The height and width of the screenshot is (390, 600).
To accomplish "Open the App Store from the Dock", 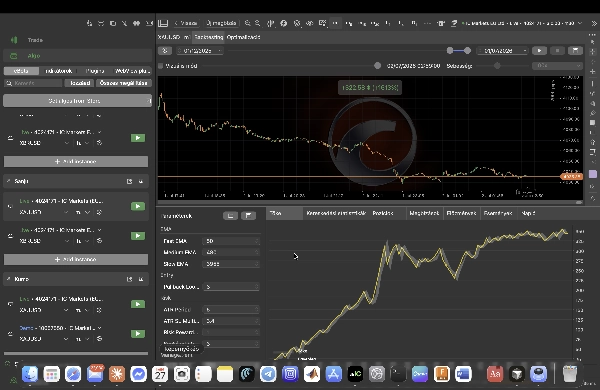I will click(x=333, y=374).
